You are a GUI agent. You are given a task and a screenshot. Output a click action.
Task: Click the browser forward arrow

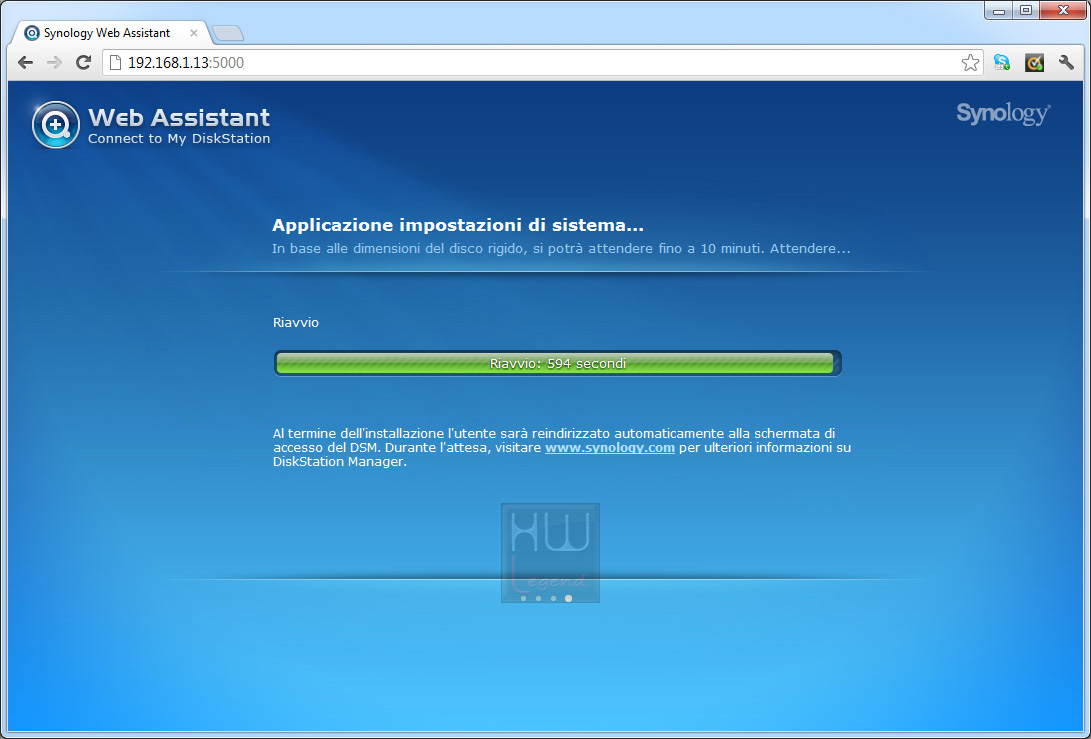(x=54, y=63)
